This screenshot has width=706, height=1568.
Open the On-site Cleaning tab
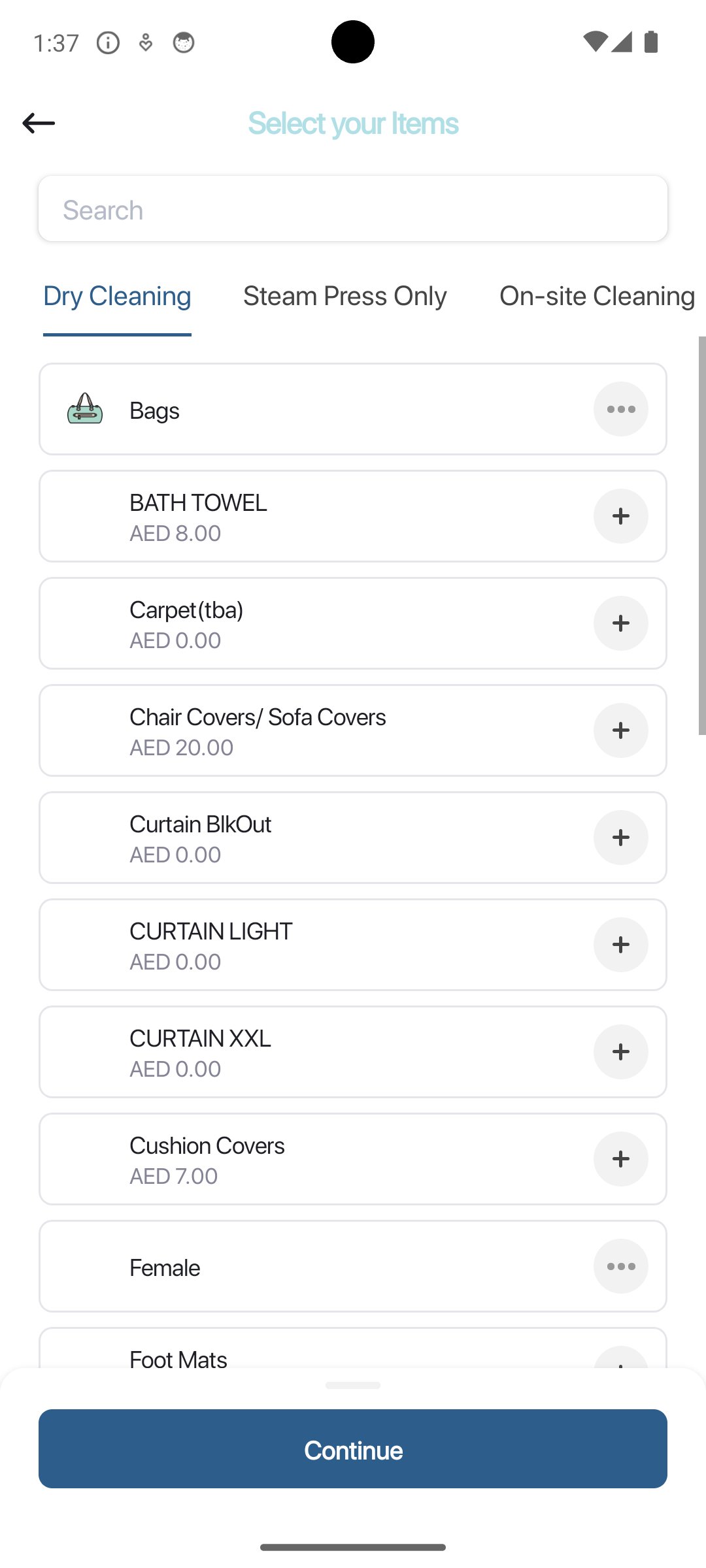coord(597,297)
